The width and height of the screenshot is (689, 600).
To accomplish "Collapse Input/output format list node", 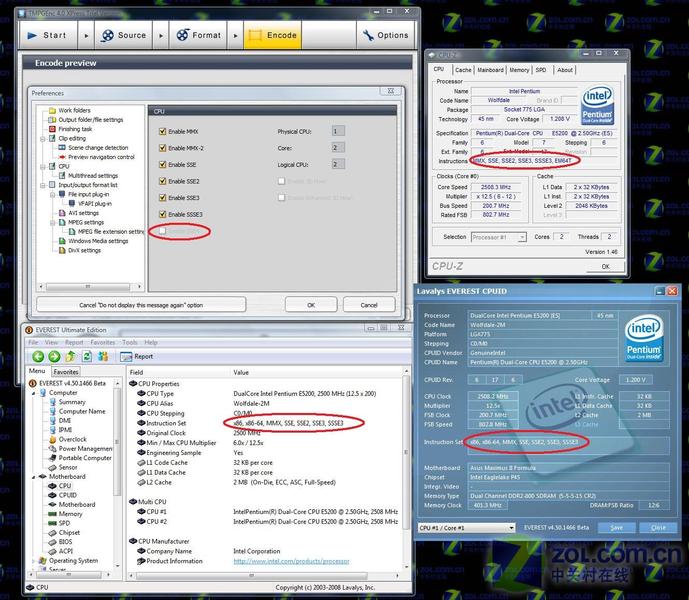I will 43,185.
